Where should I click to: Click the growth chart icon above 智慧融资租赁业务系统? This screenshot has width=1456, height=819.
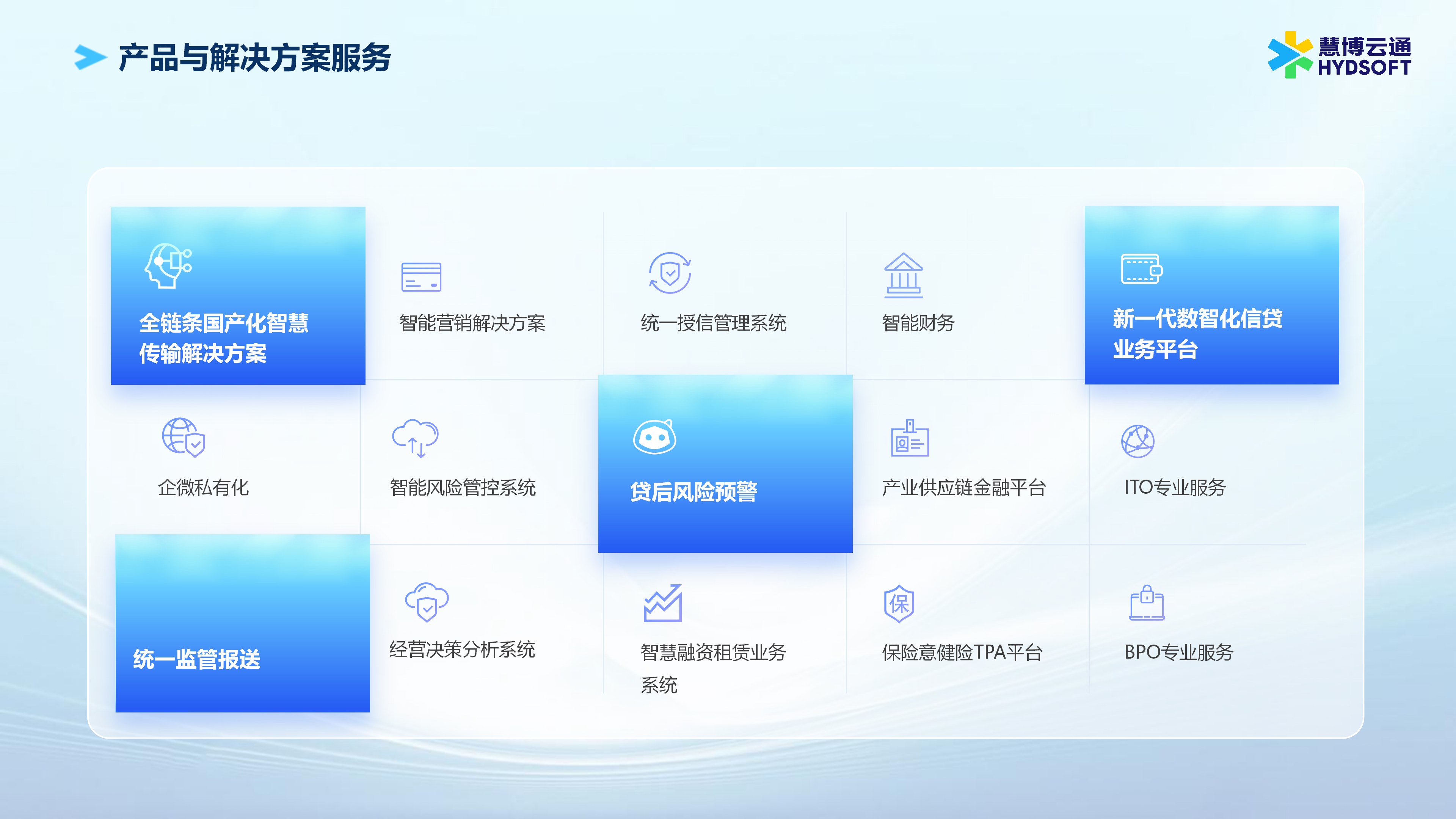pos(662,603)
